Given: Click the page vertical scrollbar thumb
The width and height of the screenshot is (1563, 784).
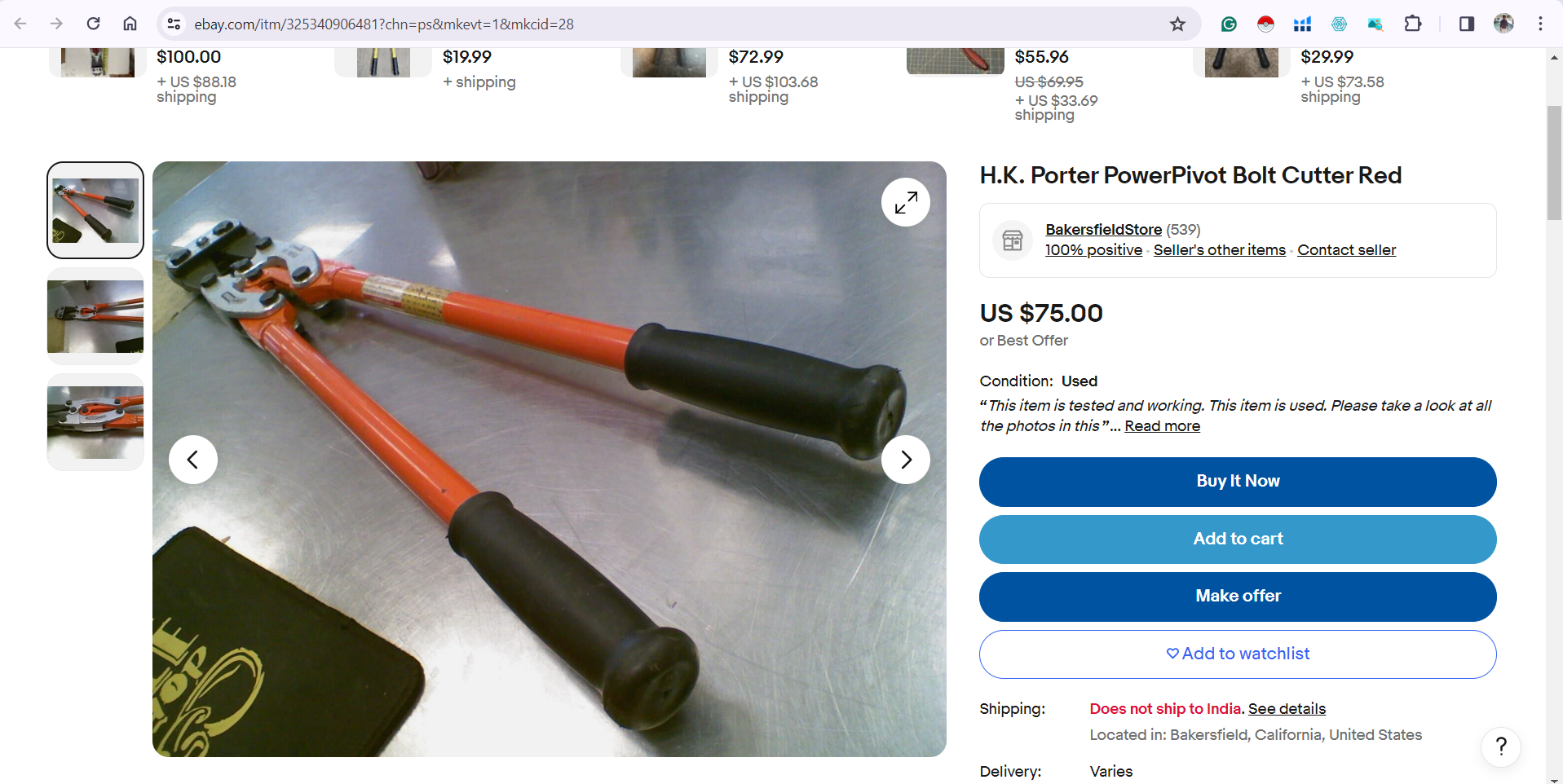Looking at the screenshot, I should pos(1554,163).
